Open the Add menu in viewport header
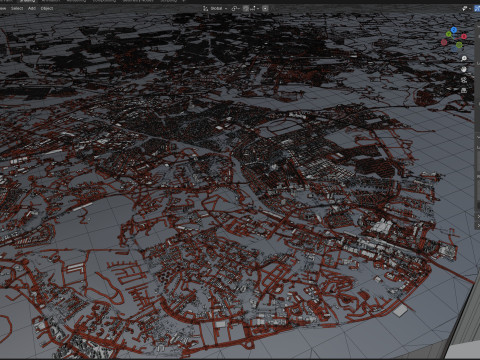 tap(32, 8)
